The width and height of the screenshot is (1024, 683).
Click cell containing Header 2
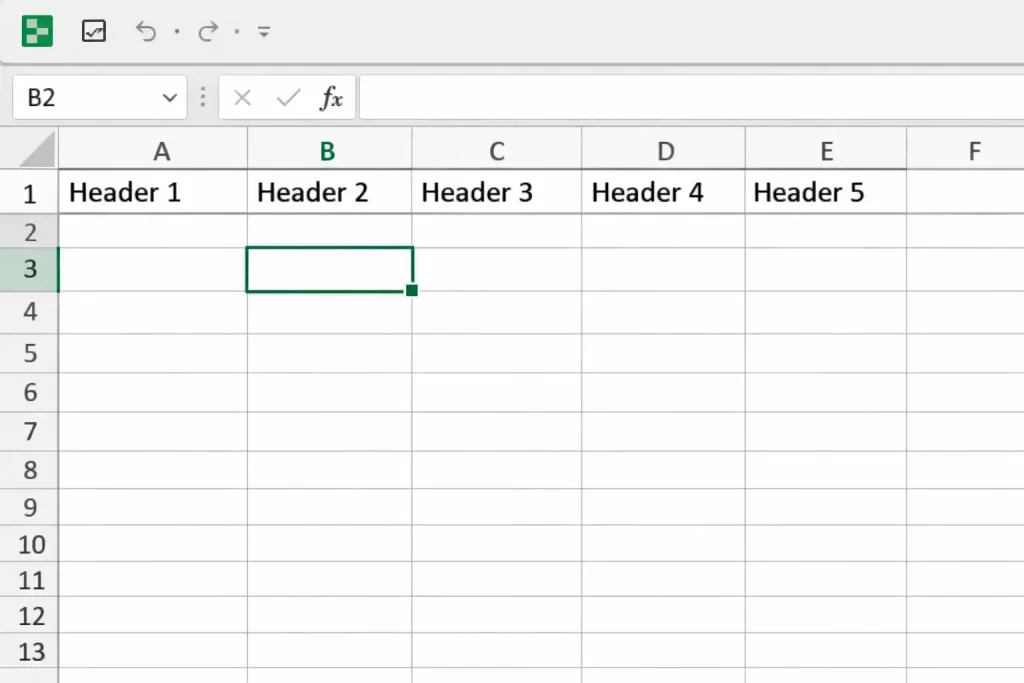(330, 192)
